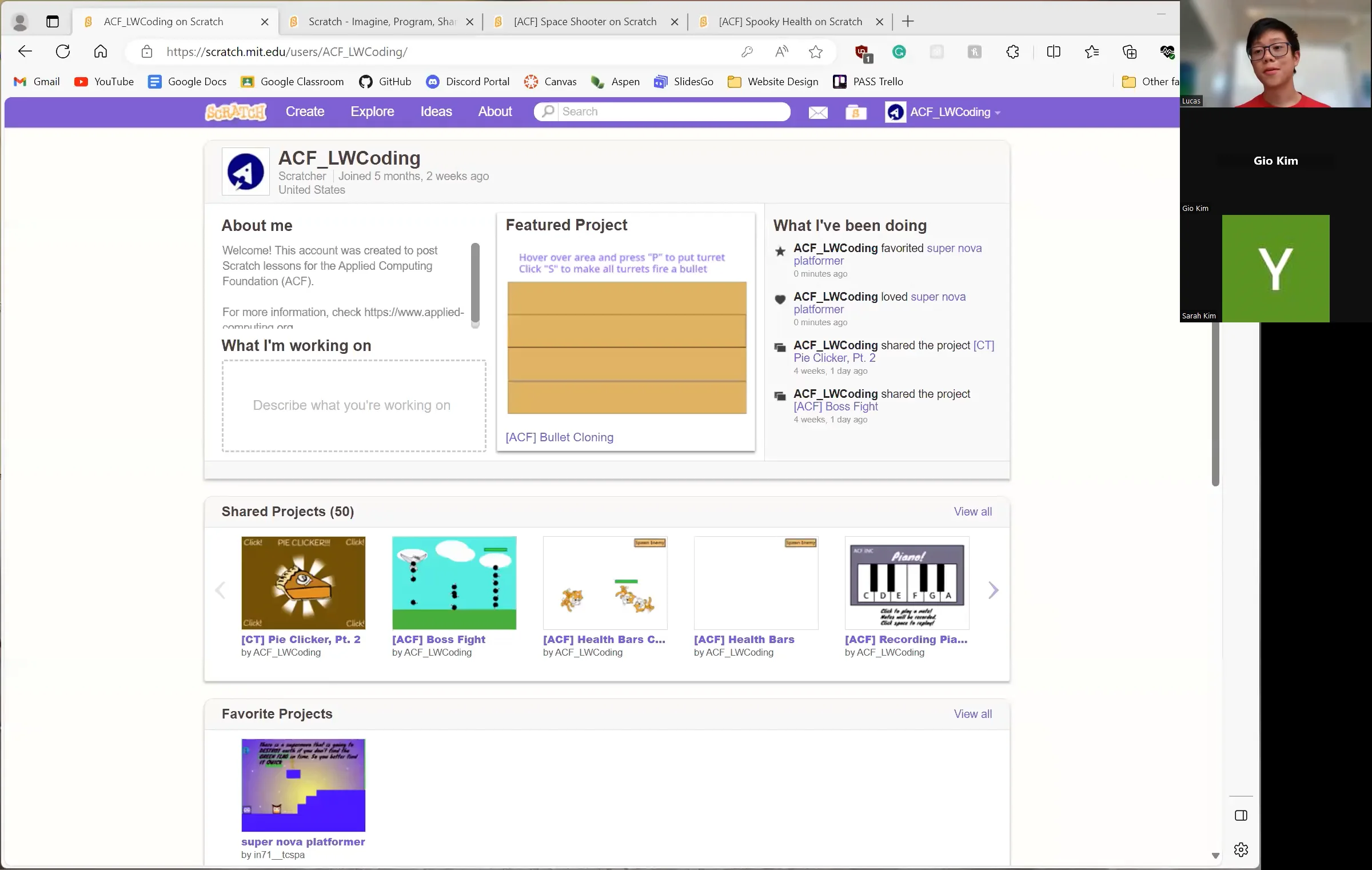Click View all next to Shared Projects
The width and height of the screenshot is (1372, 870).
[972, 511]
